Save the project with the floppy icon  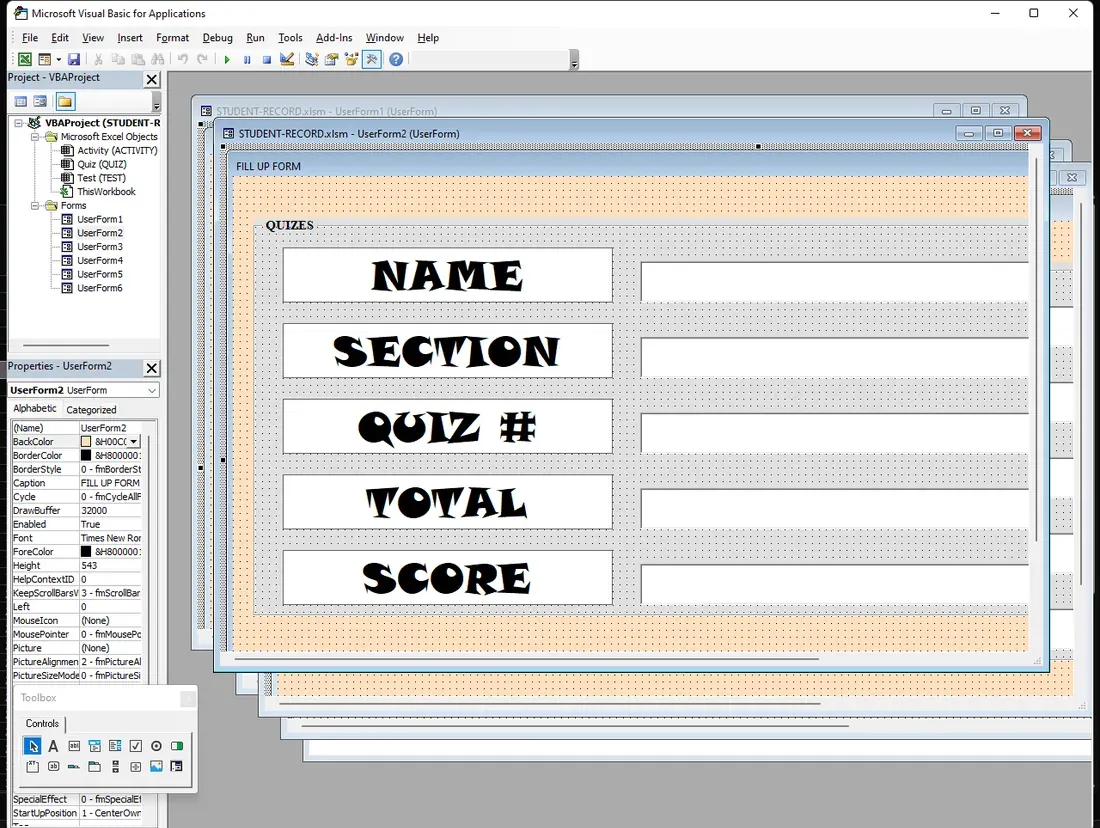(x=74, y=60)
